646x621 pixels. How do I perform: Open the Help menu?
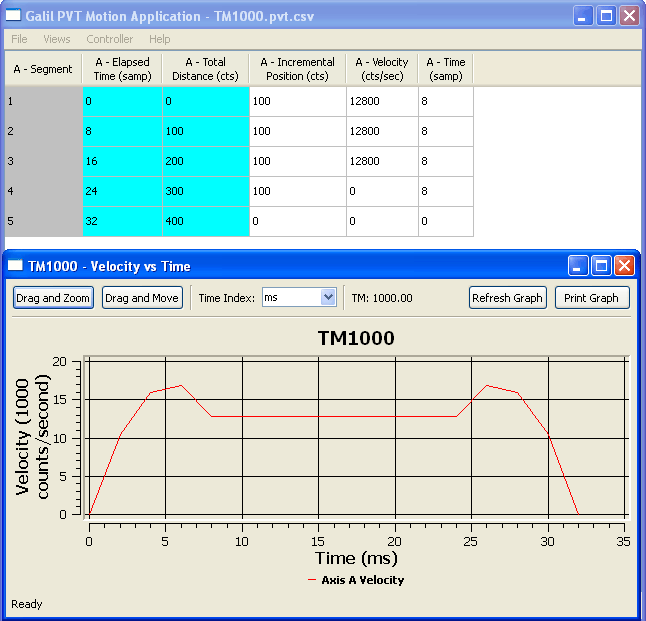coord(160,39)
